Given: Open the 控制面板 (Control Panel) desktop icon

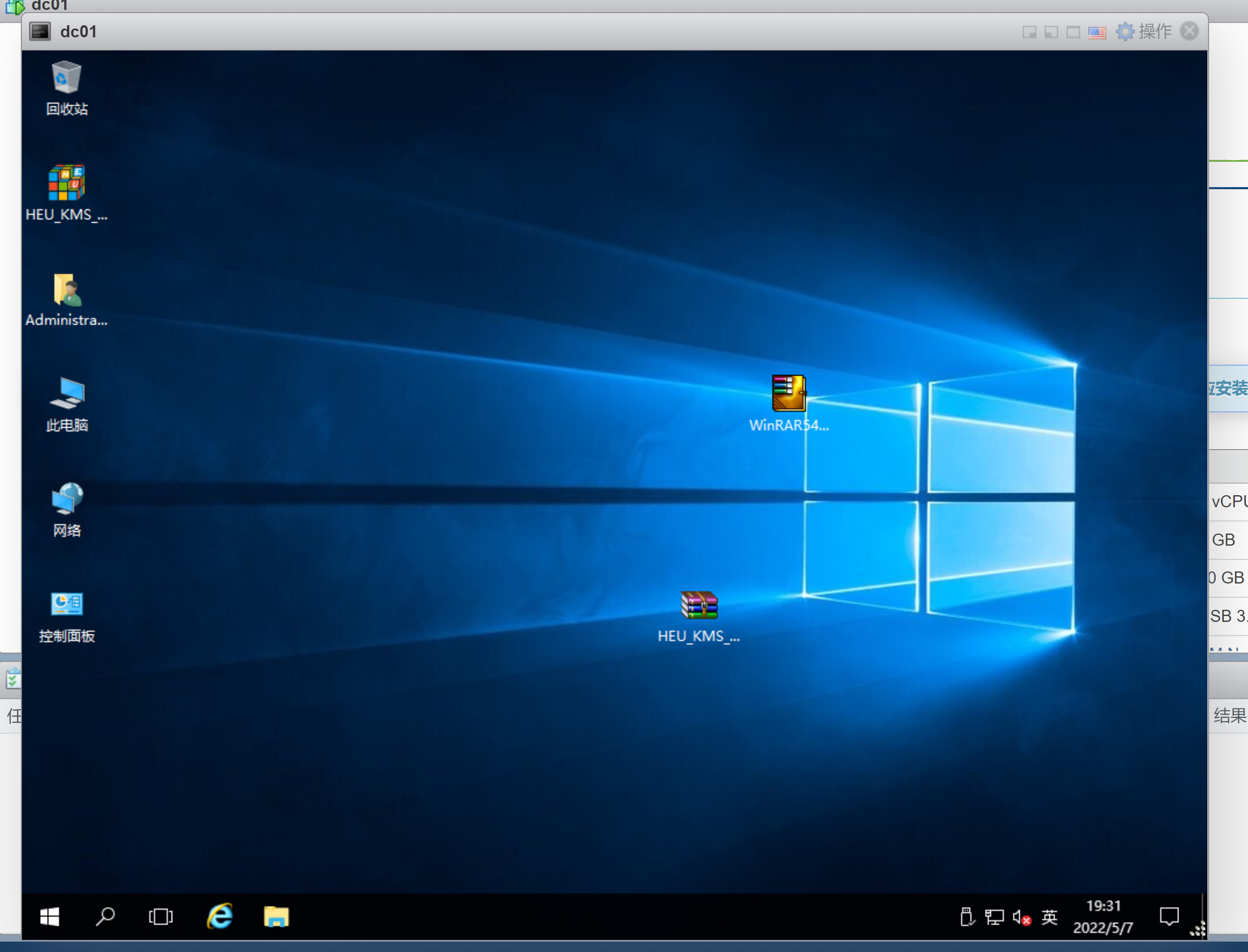Looking at the screenshot, I should click(x=66, y=605).
